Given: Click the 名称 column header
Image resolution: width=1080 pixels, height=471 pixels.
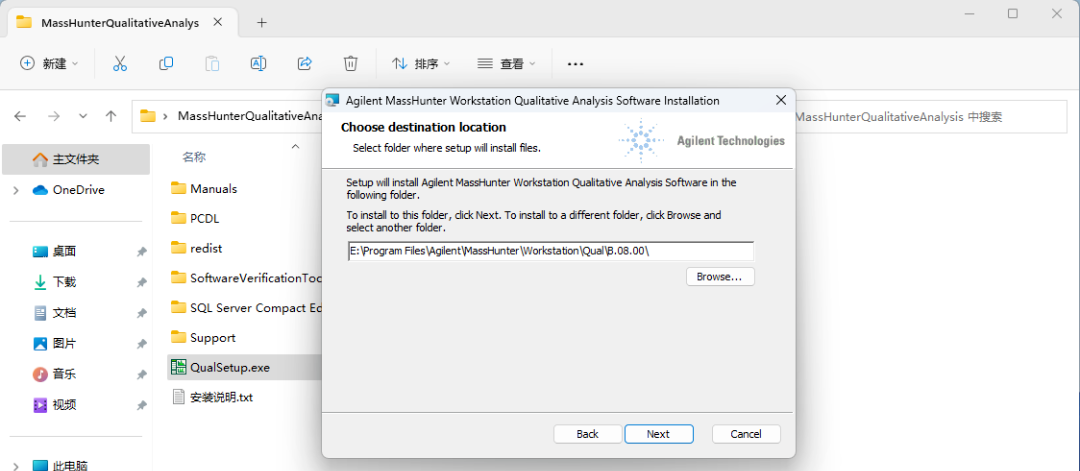Looking at the screenshot, I should pos(194,157).
